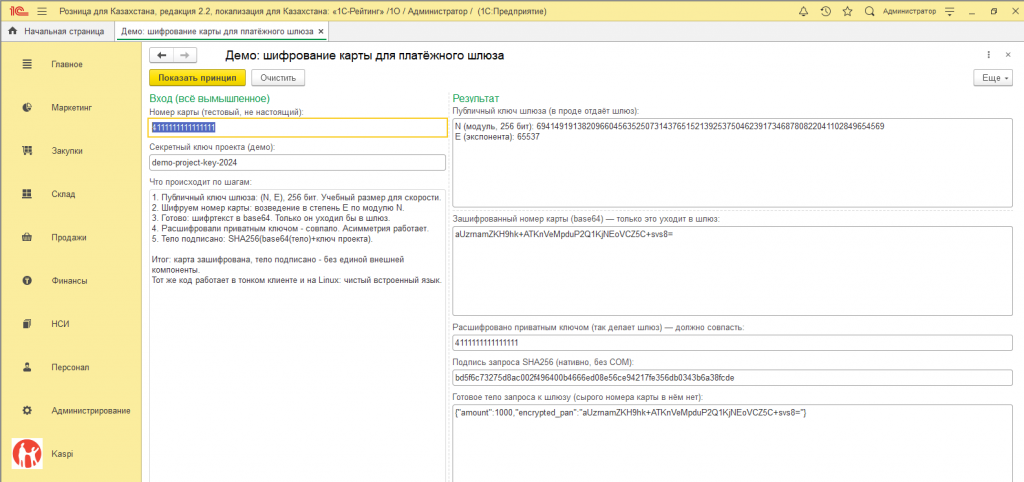Viewport: 1024px width, 482px height.
Task: Click the 1C logo in title bar
Action: (17, 11)
